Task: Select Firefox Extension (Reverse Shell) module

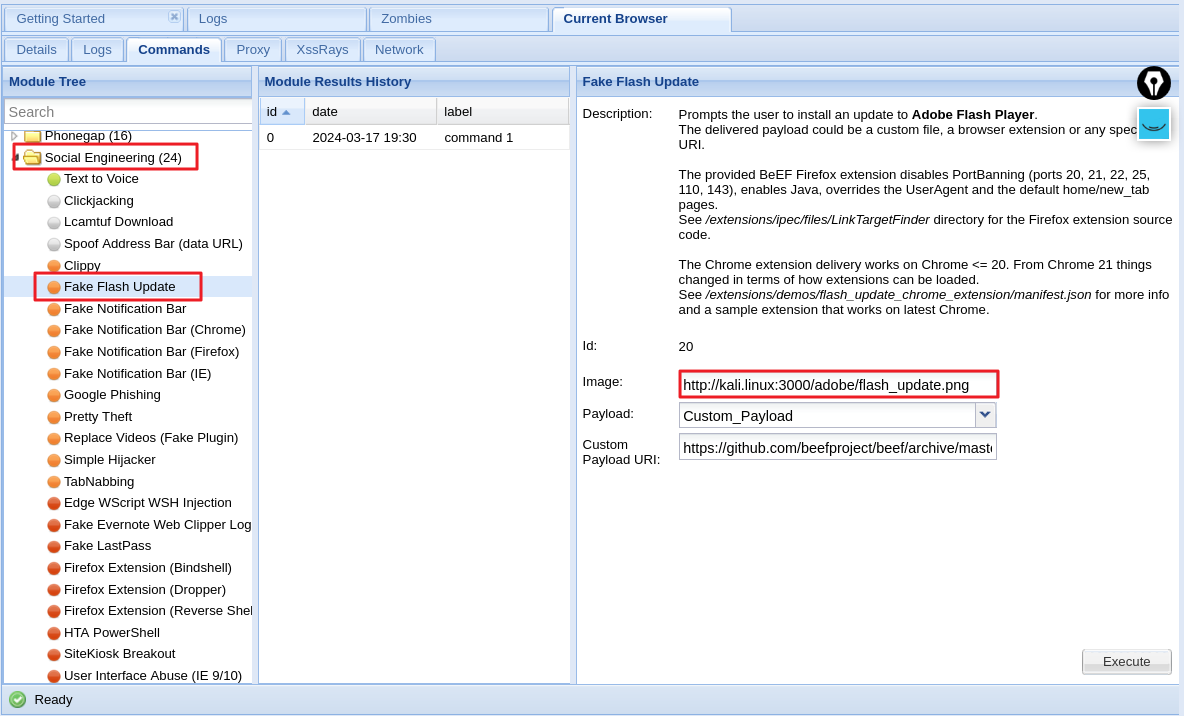Action: pyautogui.click(x=157, y=611)
